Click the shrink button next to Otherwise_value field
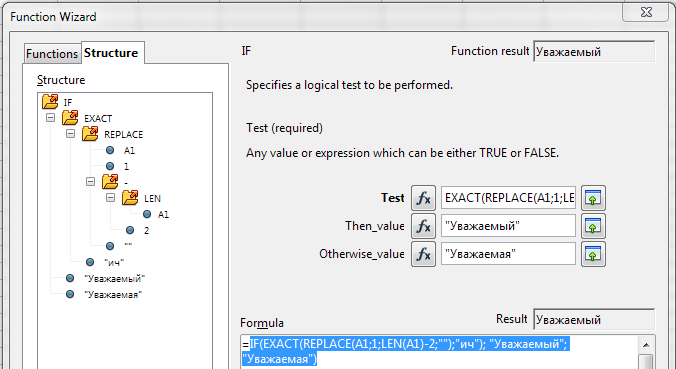Screen dimensions: 676x369 (x=593, y=254)
